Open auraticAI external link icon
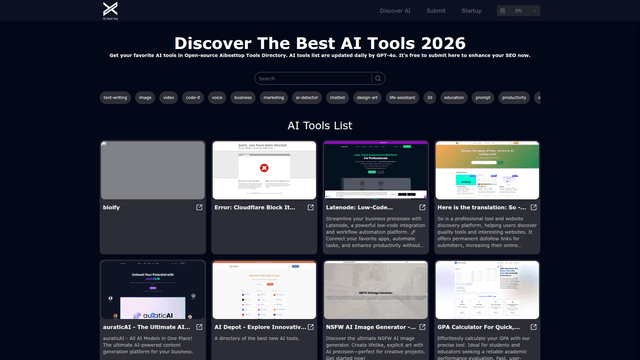640x360 pixels. pos(199,327)
